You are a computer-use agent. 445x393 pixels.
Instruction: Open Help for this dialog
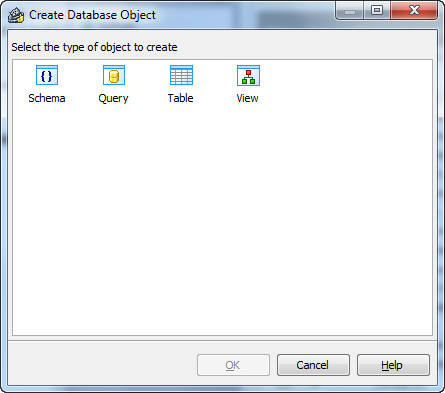point(393,365)
